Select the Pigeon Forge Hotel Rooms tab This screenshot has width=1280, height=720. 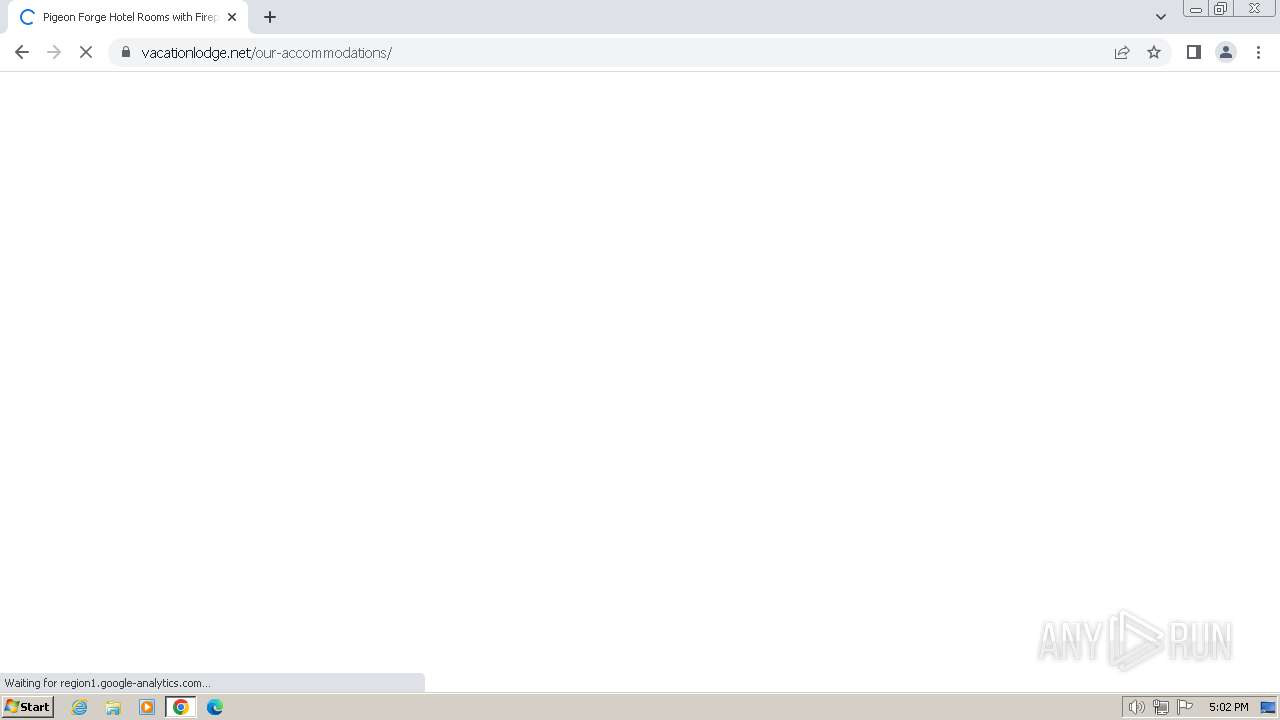pyautogui.click(x=128, y=17)
